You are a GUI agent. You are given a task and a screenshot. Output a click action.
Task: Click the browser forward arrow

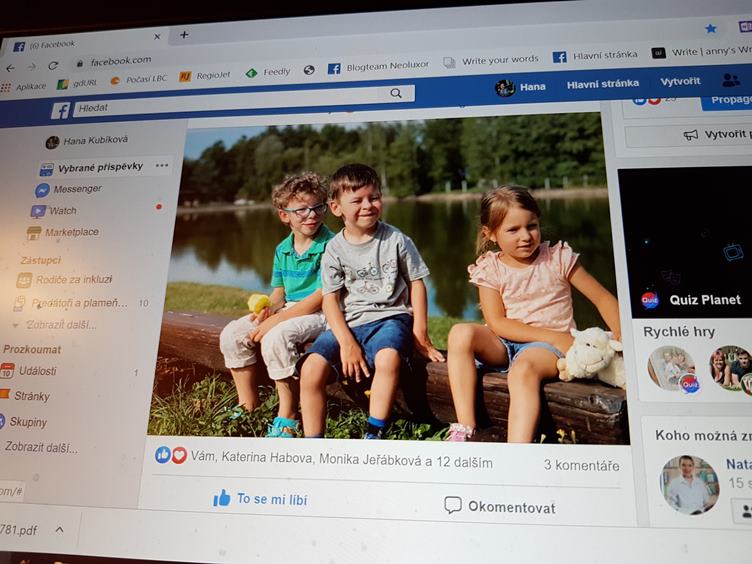[32, 67]
